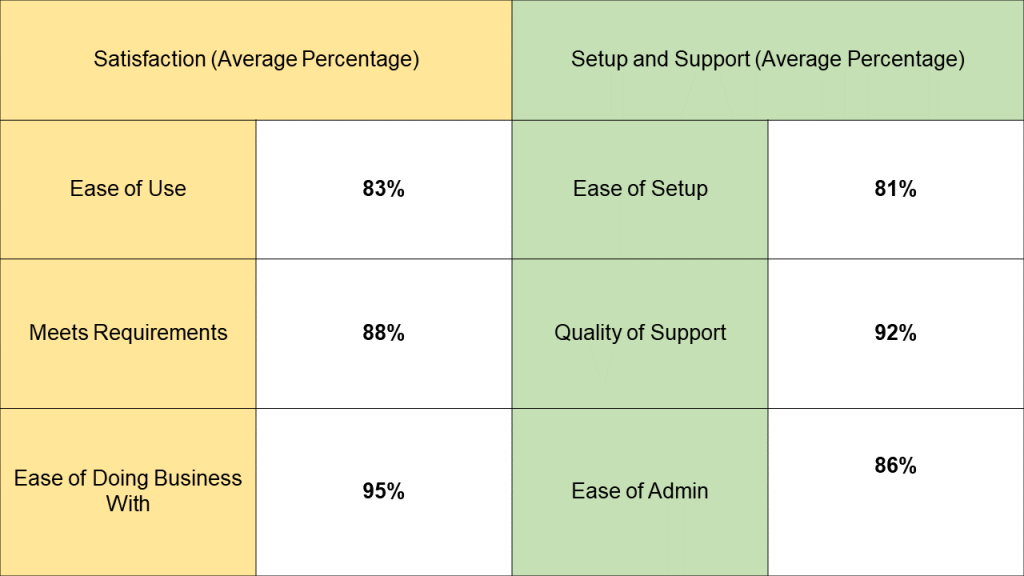The image size is (1024, 576).
Task: Click the Ease of Admin label
Action: (640, 492)
